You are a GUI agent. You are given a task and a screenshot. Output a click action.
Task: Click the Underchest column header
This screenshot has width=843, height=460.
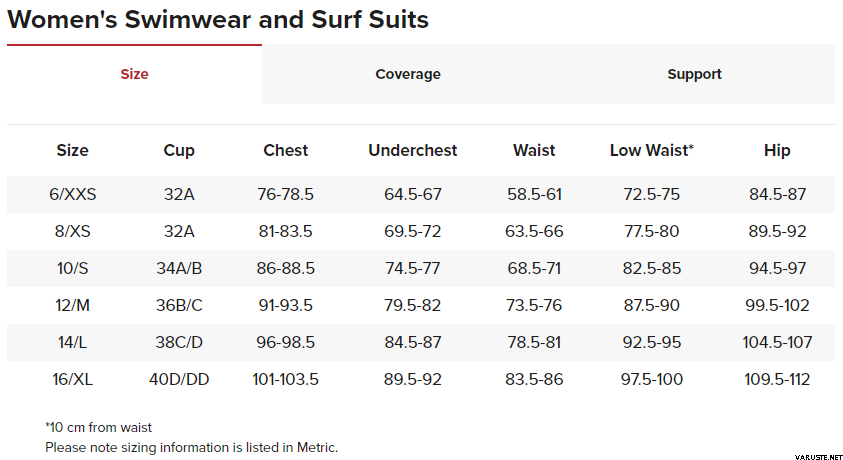click(x=412, y=150)
